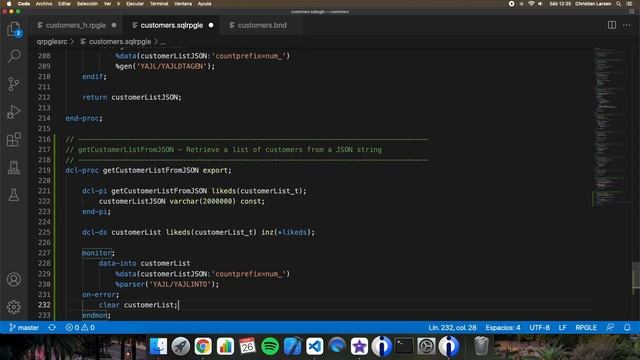
Task: Close the unsaved customers.sqlrpgle tab dot
Action: (211, 25)
